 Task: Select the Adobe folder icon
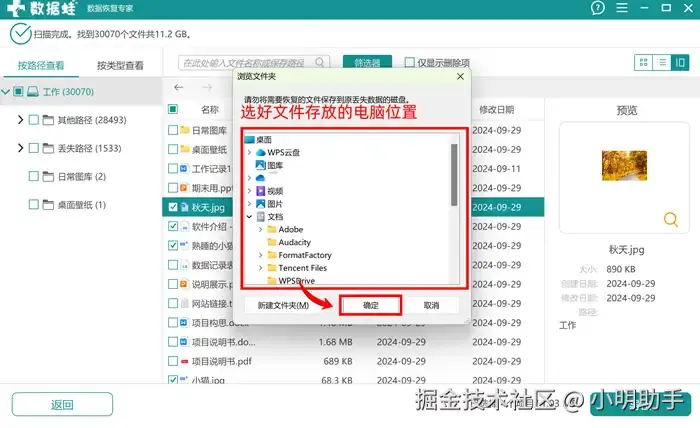[x=272, y=229]
